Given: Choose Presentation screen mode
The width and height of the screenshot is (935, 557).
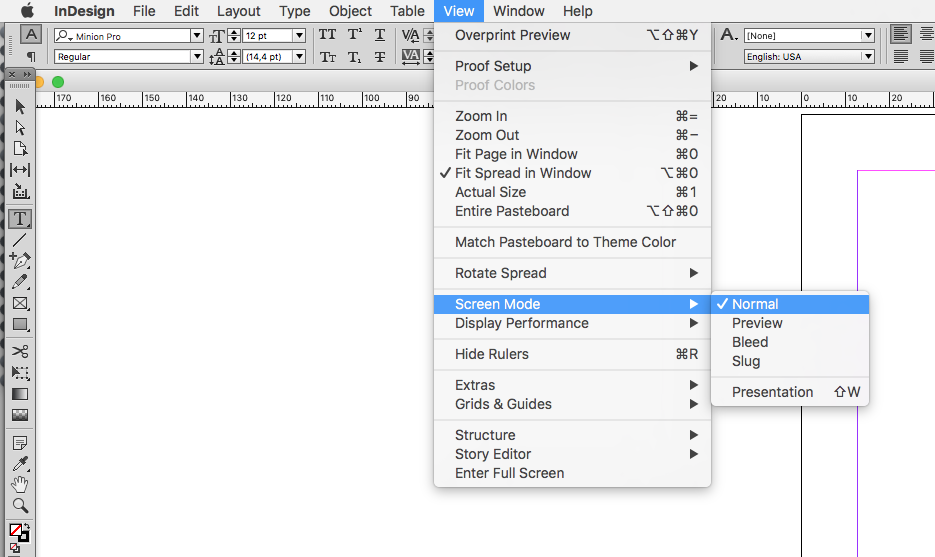Looking at the screenshot, I should point(790,392).
